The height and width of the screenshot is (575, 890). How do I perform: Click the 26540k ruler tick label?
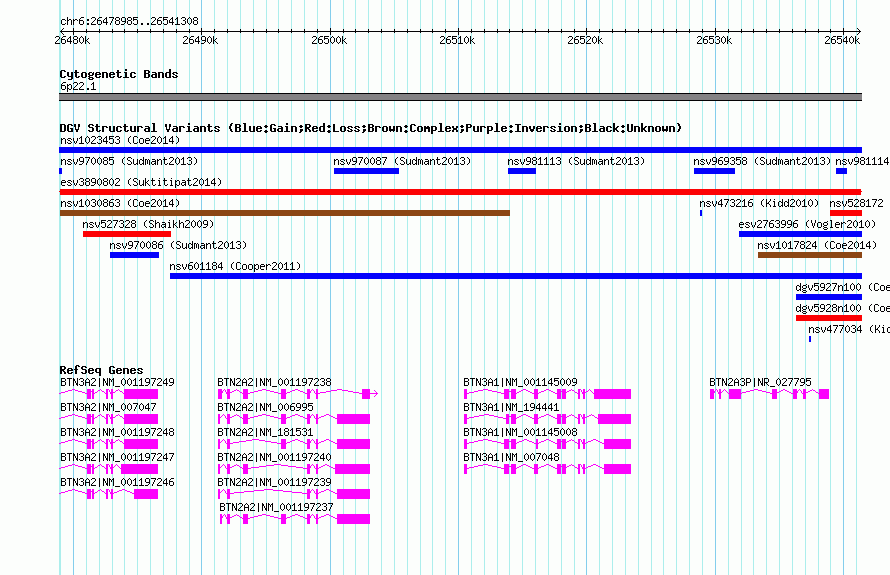(x=842, y=40)
